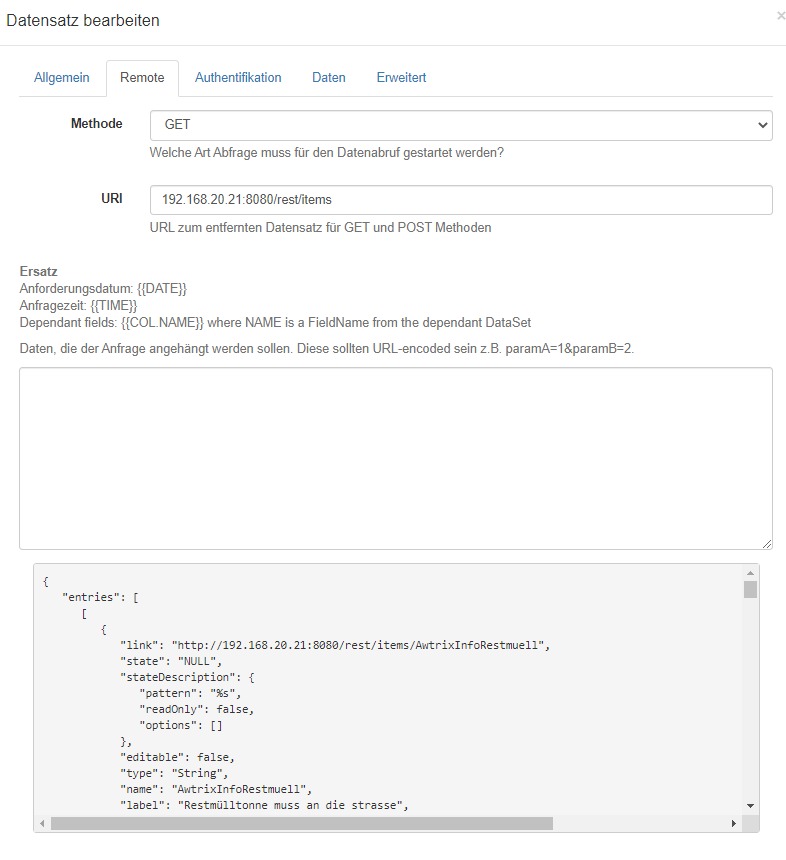Click the "name": "AwtrixInfoRestmuell" line
Screen dimensions: 786x860
pyautogui.click(x=216, y=789)
